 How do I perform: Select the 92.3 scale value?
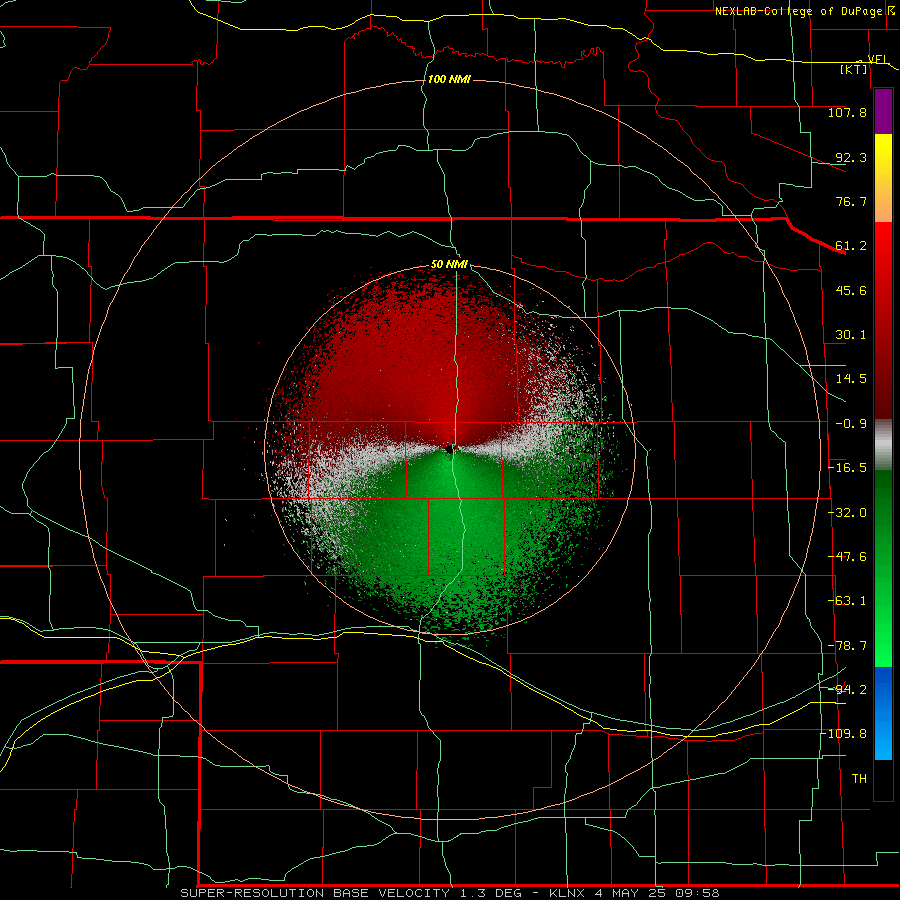[x=851, y=157]
